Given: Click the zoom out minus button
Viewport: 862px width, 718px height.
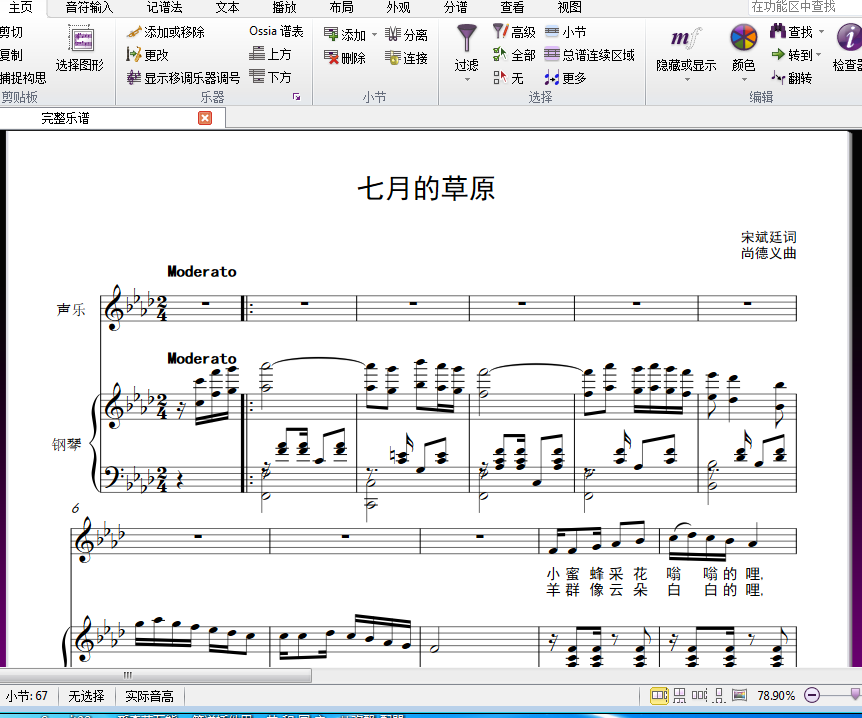Looking at the screenshot, I should tap(812, 695).
